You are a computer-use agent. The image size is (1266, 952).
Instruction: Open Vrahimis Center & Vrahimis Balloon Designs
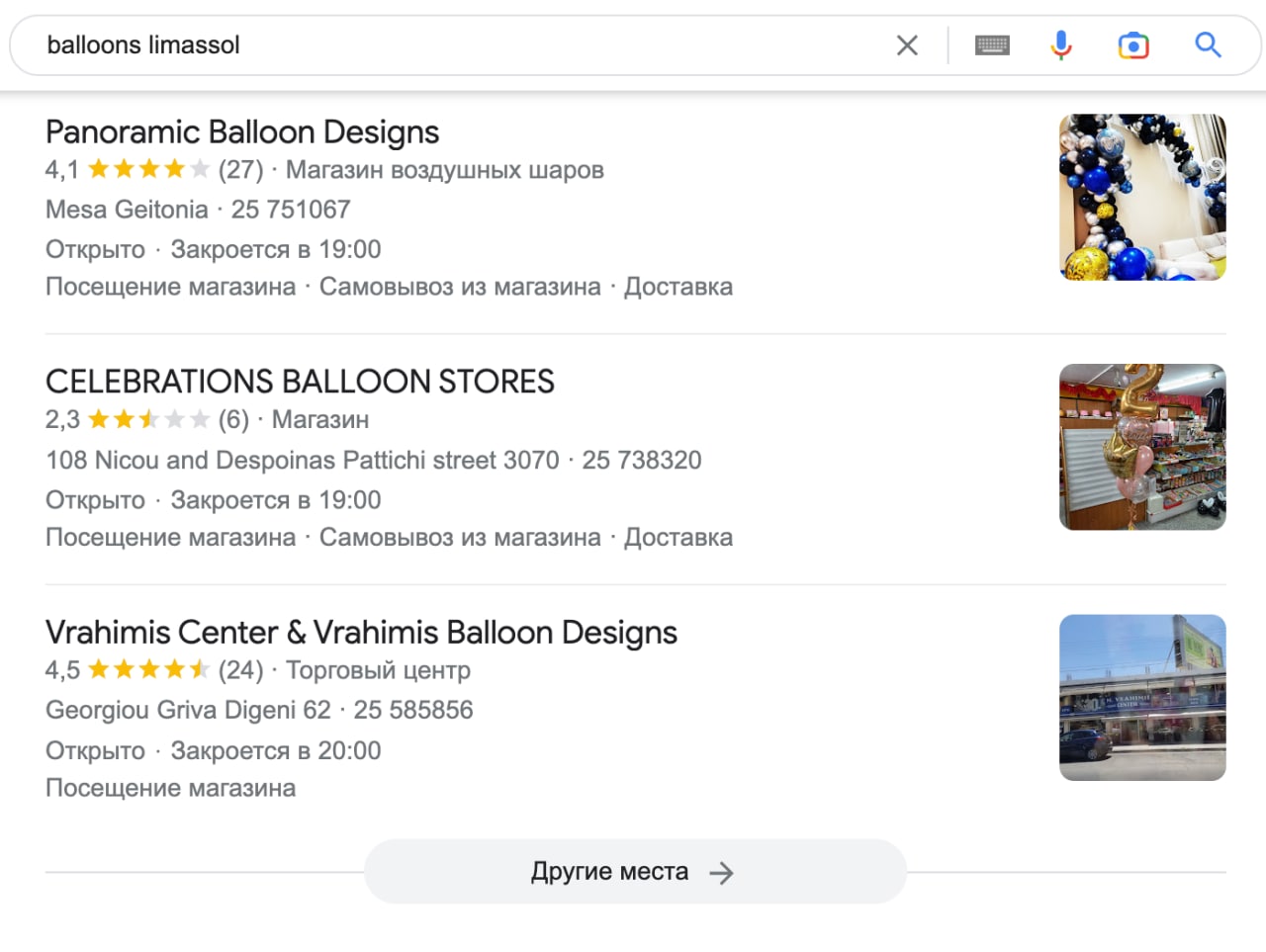pyautogui.click(x=361, y=633)
